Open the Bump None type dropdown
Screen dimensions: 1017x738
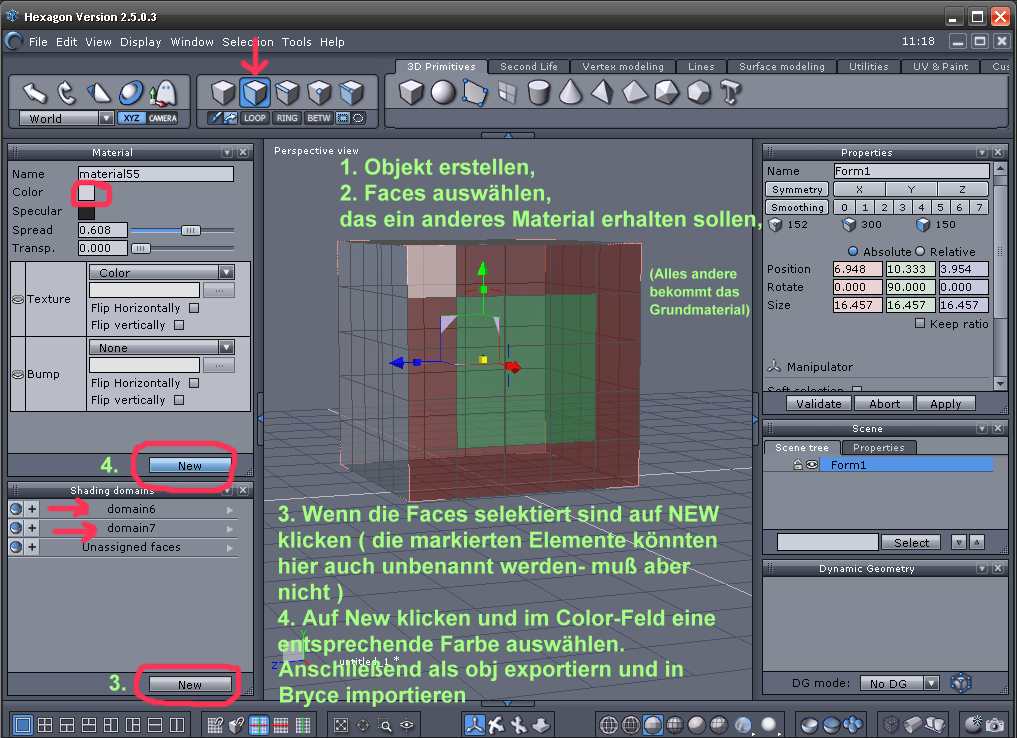pos(226,348)
